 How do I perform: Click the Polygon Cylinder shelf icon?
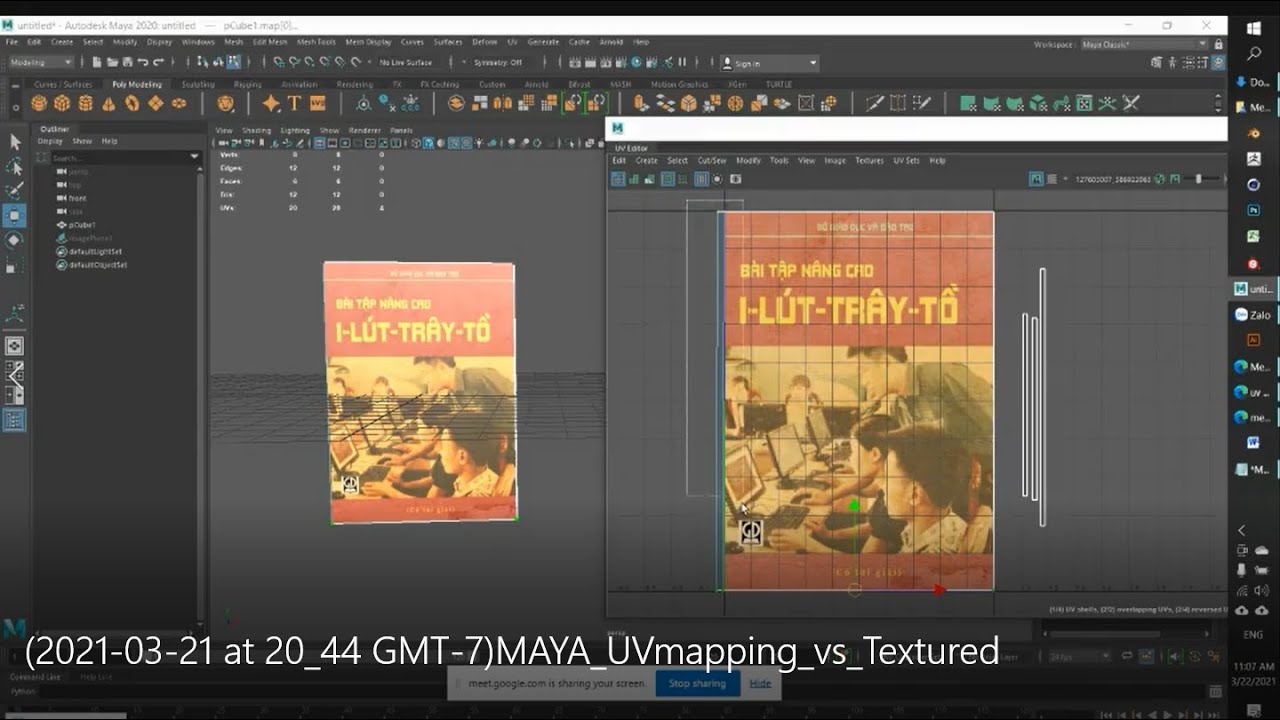click(x=85, y=103)
